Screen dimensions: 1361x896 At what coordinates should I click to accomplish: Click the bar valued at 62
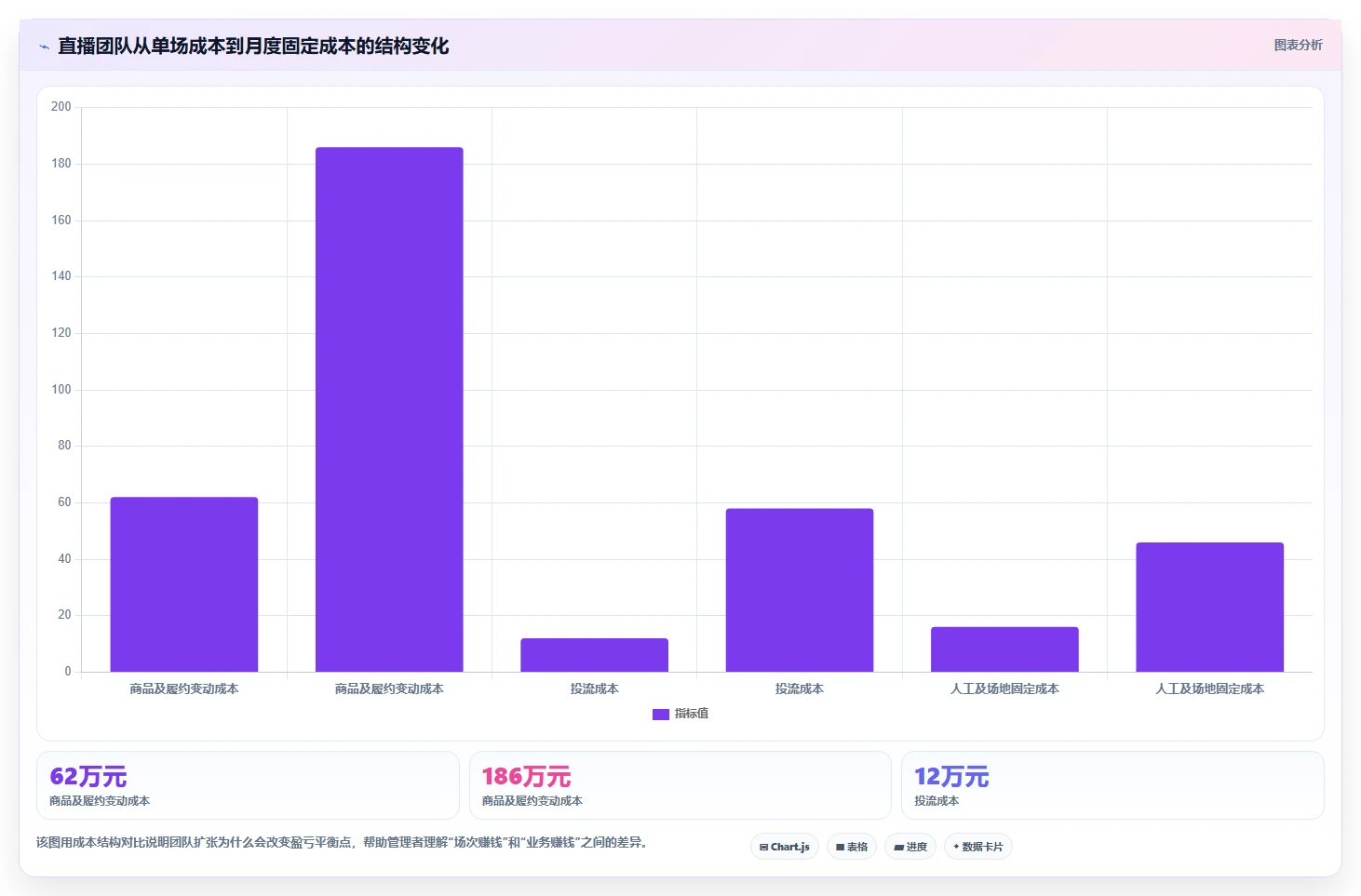(184, 584)
